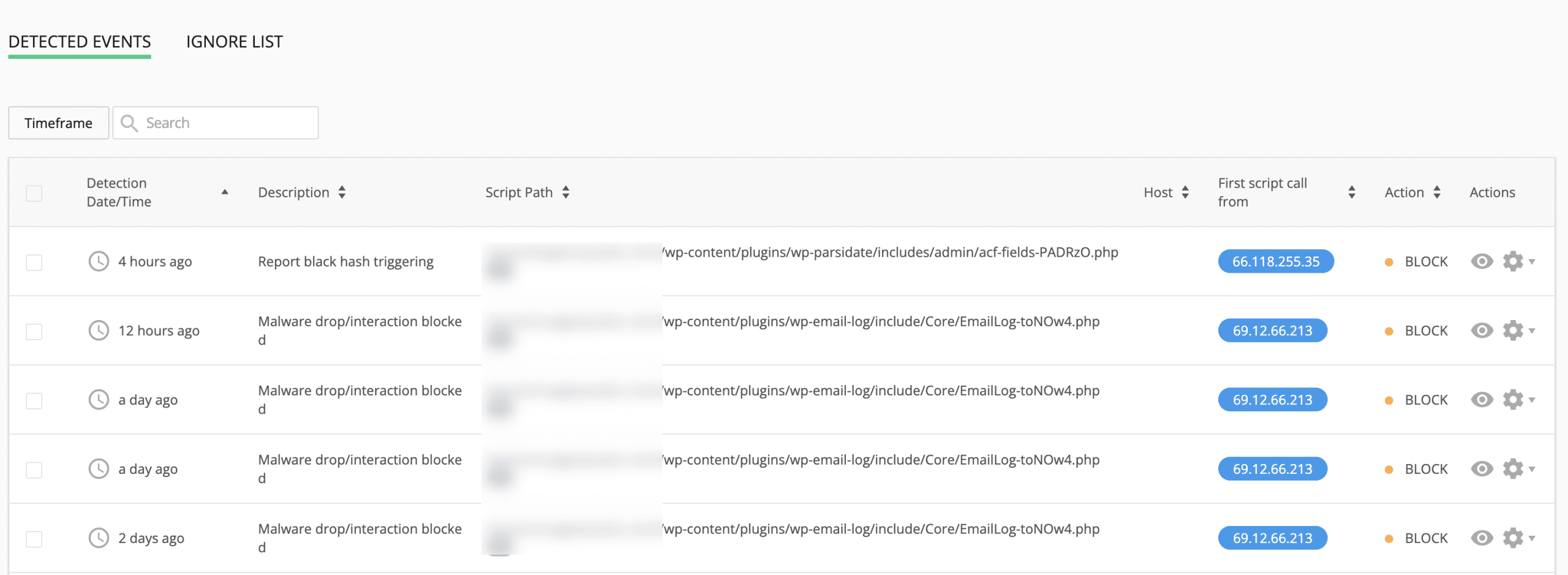Click the magnifier icon in the search box
The image size is (1568, 575).
(129, 123)
